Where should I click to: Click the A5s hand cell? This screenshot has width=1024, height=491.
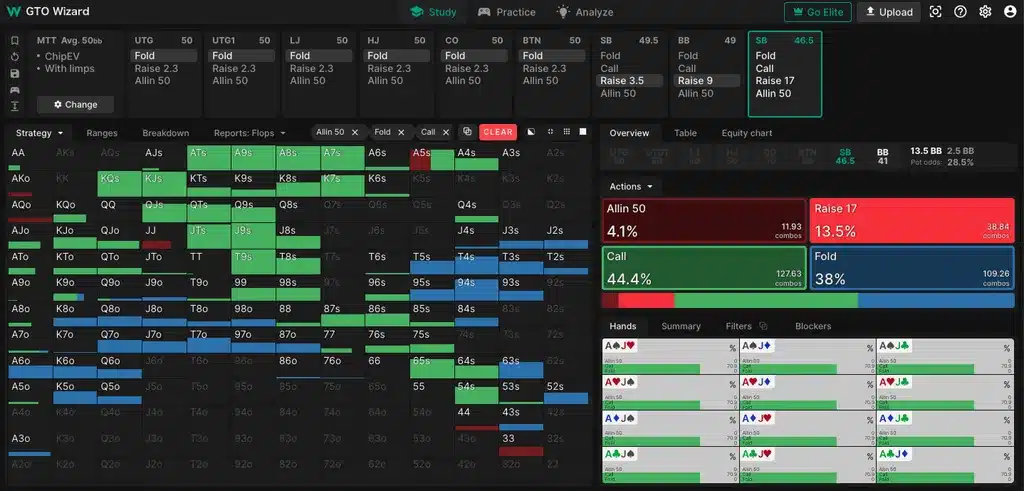pos(432,159)
